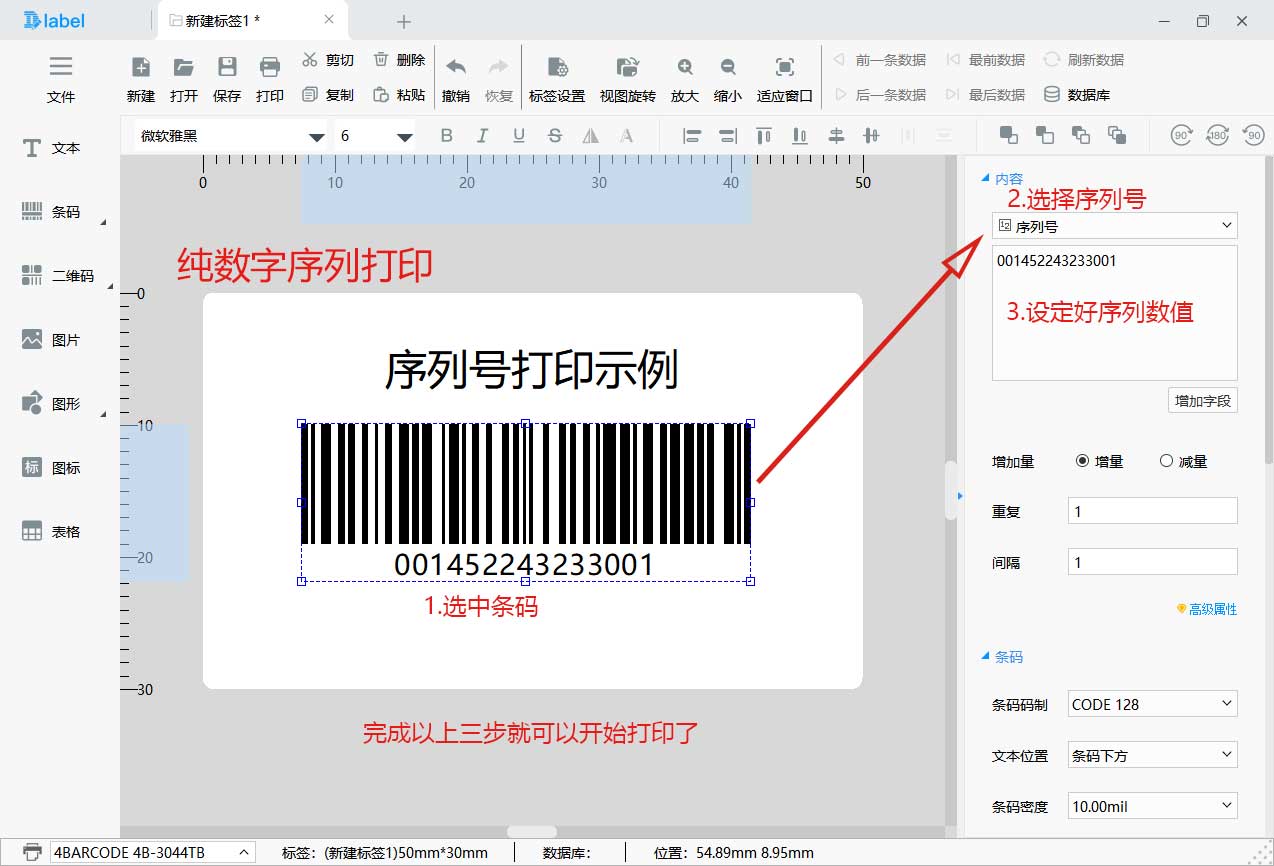The width and height of the screenshot is (1274, 866).
Task: Click the Repeat (重复) input field
Action: [x=1152, y=511]
